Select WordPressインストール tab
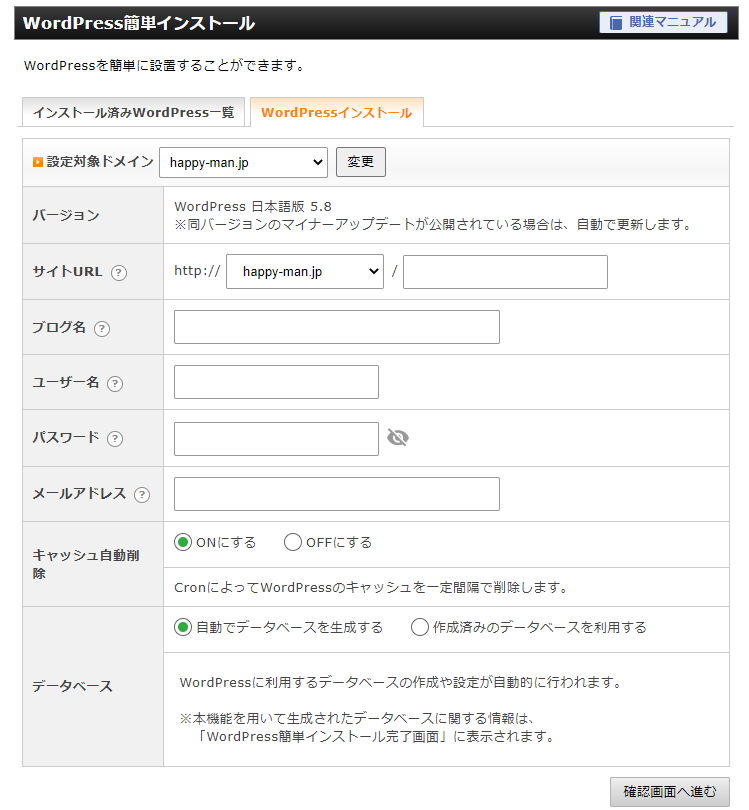The width and height of the screenshot is (749, 810). (x=337, y=112)
